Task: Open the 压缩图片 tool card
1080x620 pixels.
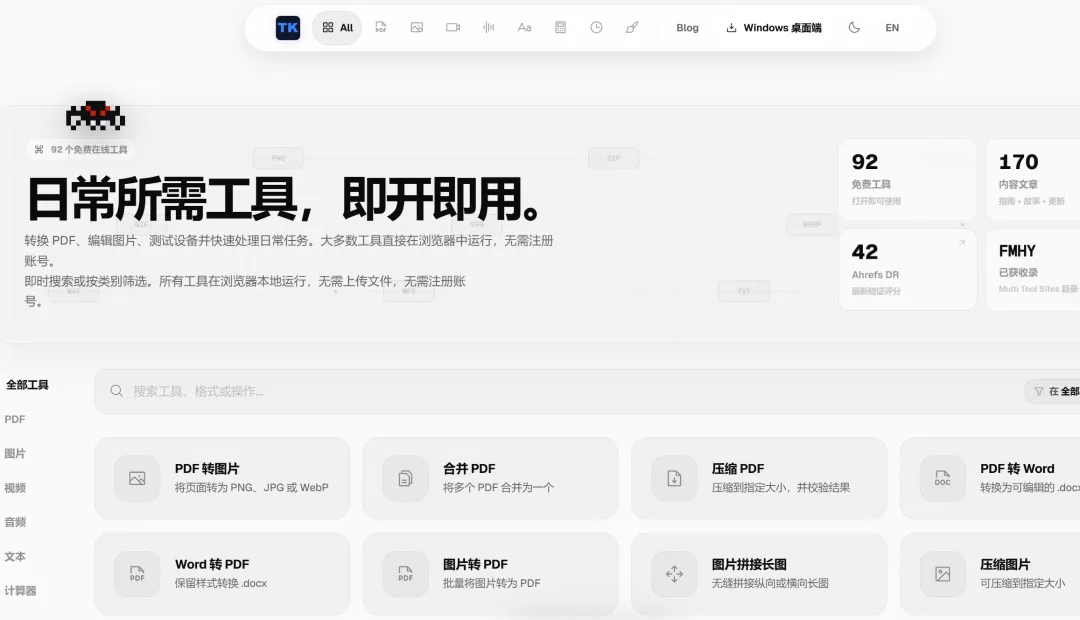Action: [x=990, y=574]
